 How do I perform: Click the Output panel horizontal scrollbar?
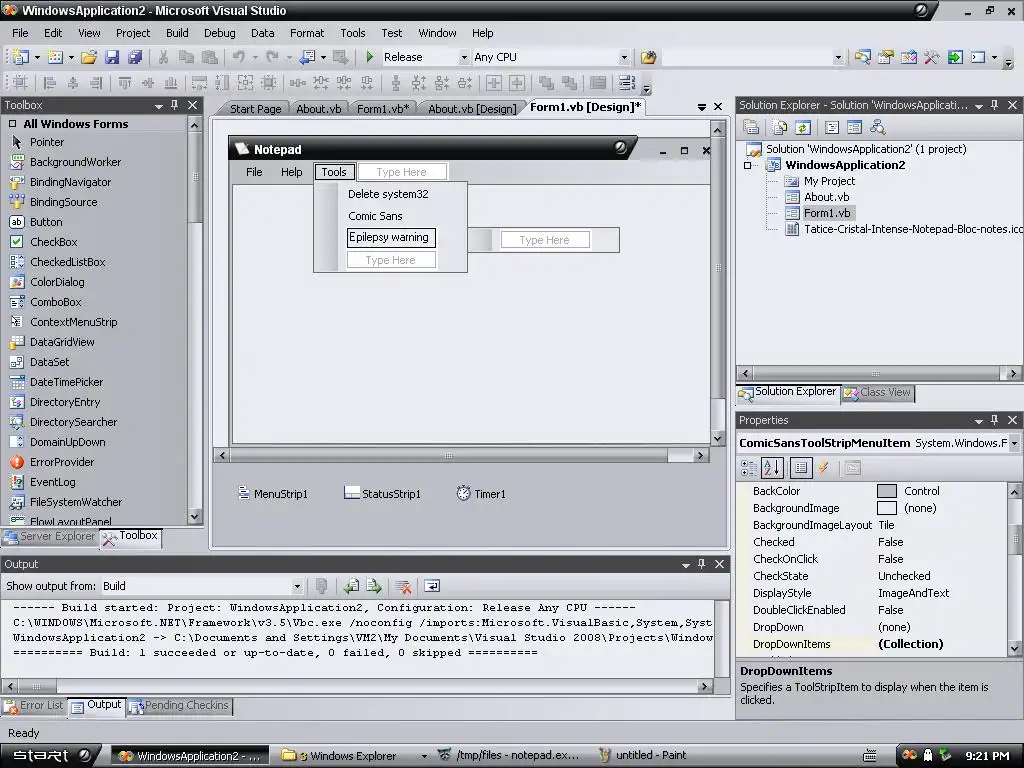[357, 686]
